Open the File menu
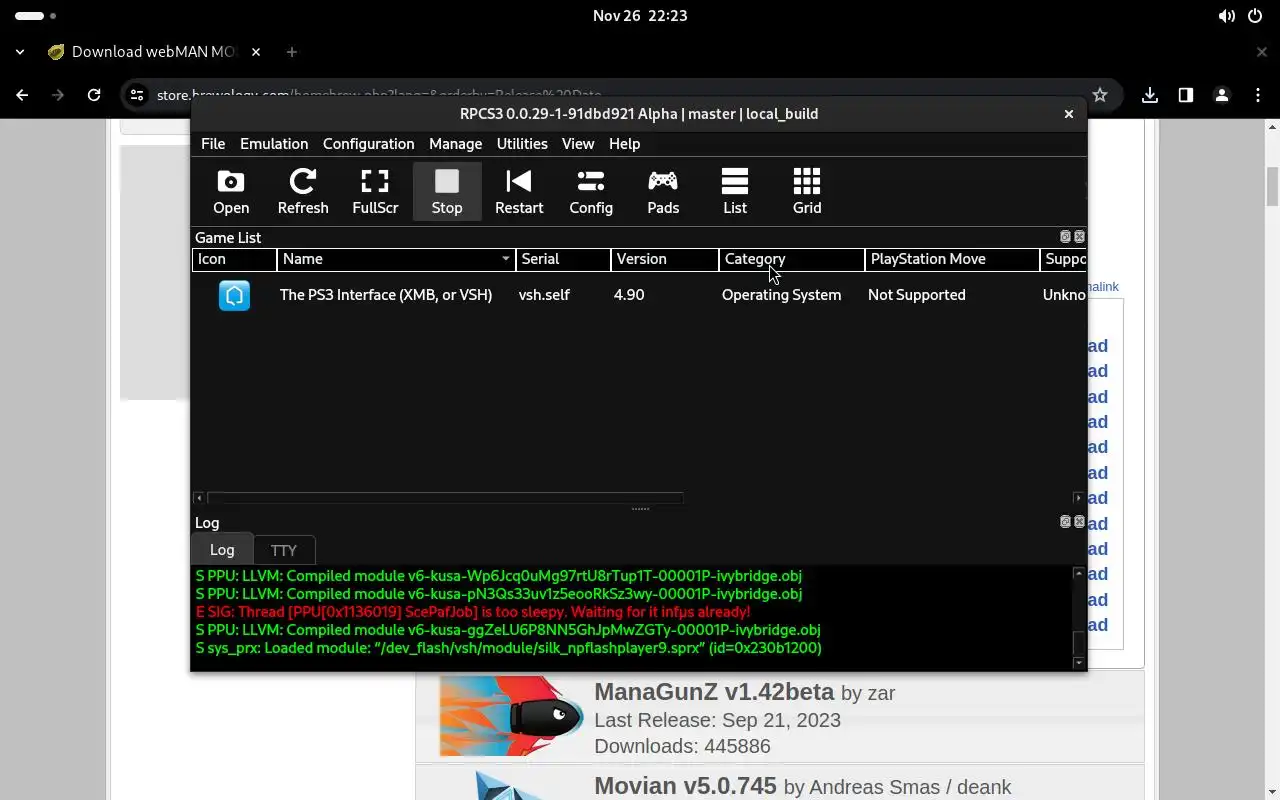This screenshot has height=800, width=1280. (213, 144)
